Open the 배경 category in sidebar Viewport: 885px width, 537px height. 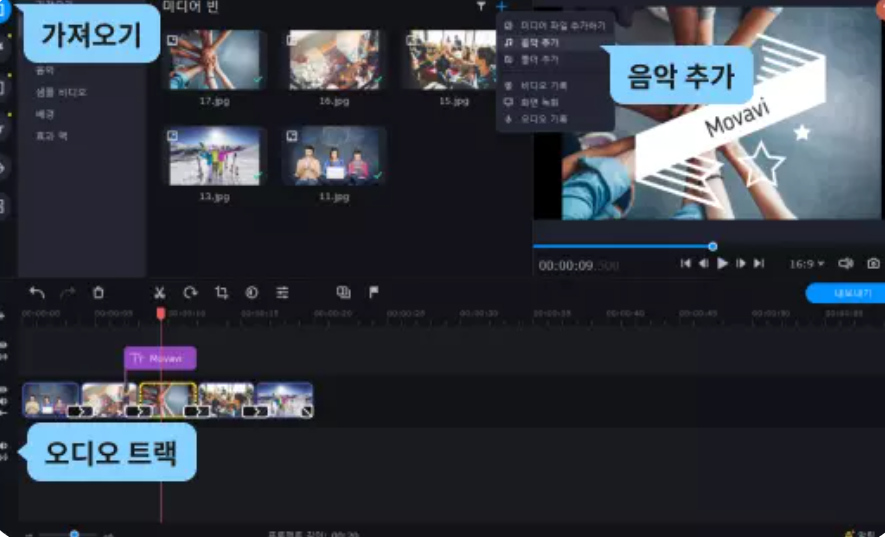click(45, 114)
